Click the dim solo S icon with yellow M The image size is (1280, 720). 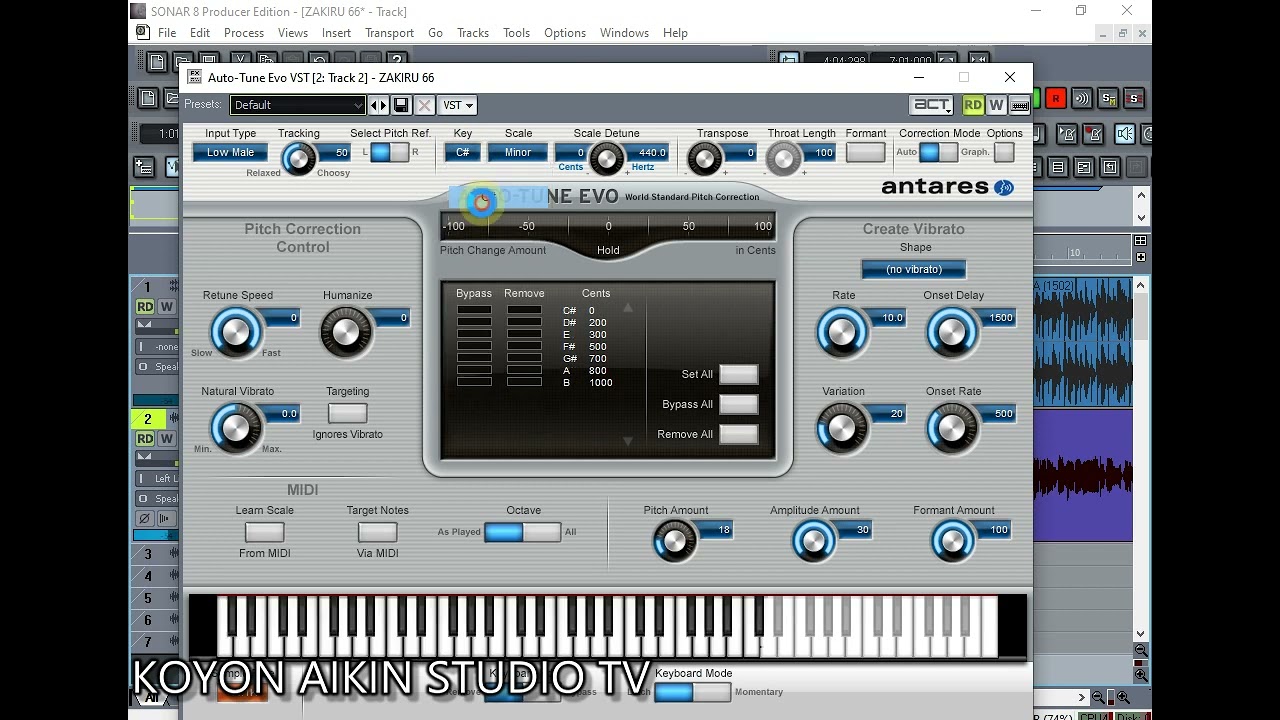[1108, 98]
